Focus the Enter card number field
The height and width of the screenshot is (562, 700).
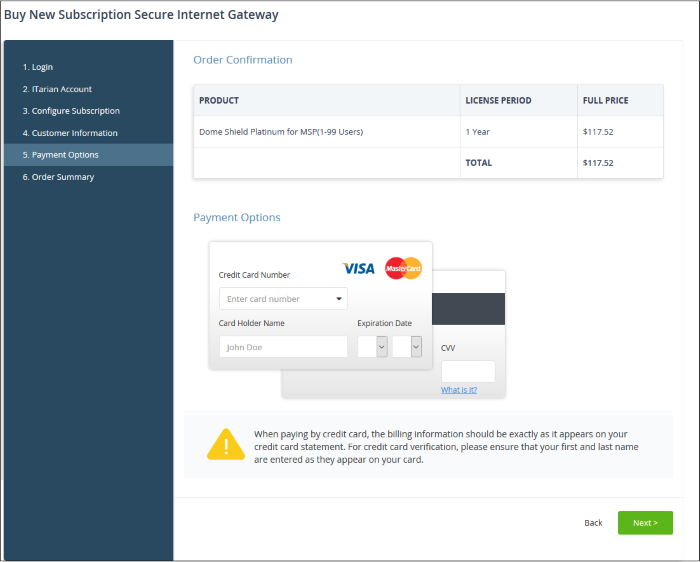283,299
